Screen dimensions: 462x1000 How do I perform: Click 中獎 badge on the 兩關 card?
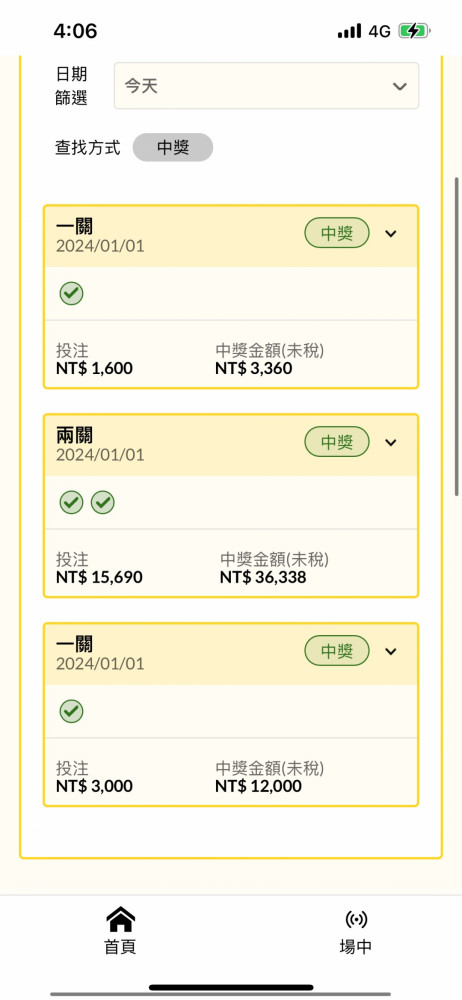pos(337,442)
